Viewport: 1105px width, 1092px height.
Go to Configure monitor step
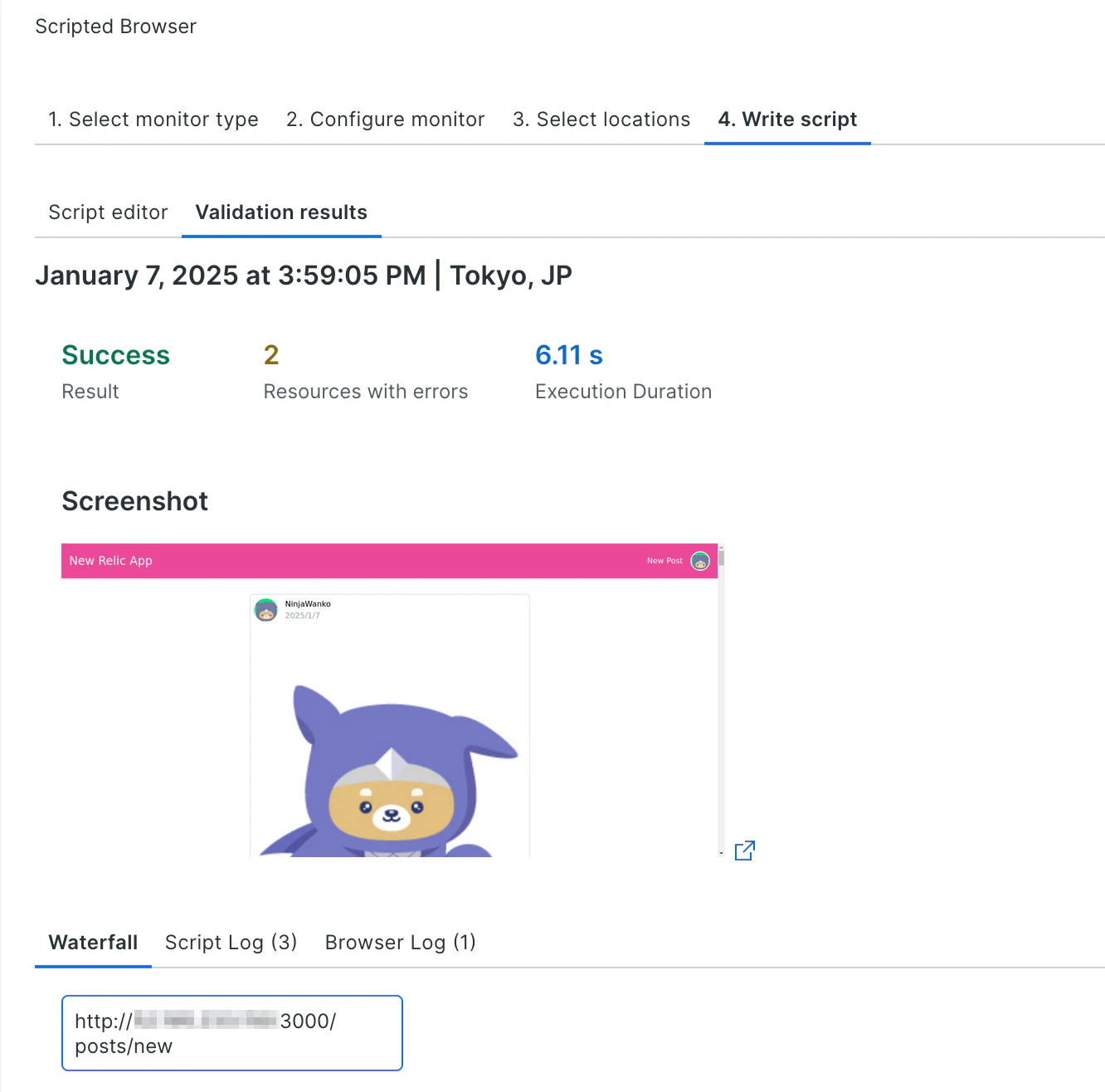[386, 119]
